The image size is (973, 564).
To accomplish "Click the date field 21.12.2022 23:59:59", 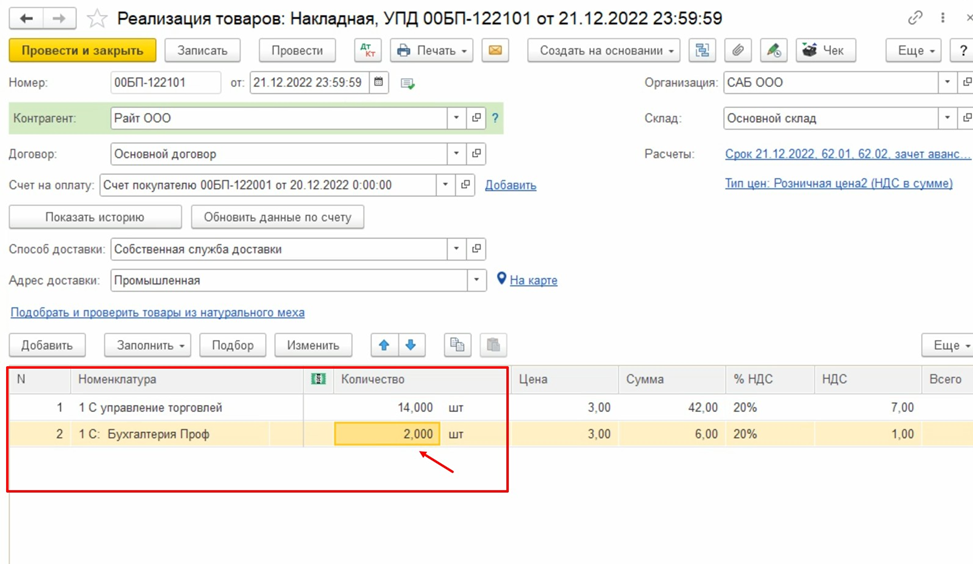I will (310, 83).
